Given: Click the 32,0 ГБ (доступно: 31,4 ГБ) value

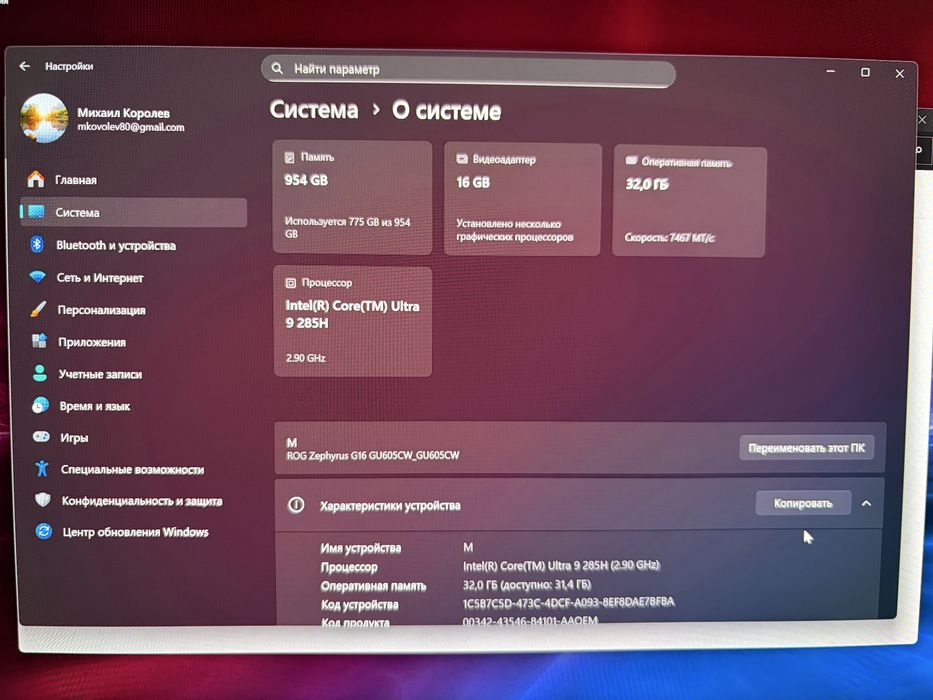Looking at the screenshot, I should click(x=527, y=584).
